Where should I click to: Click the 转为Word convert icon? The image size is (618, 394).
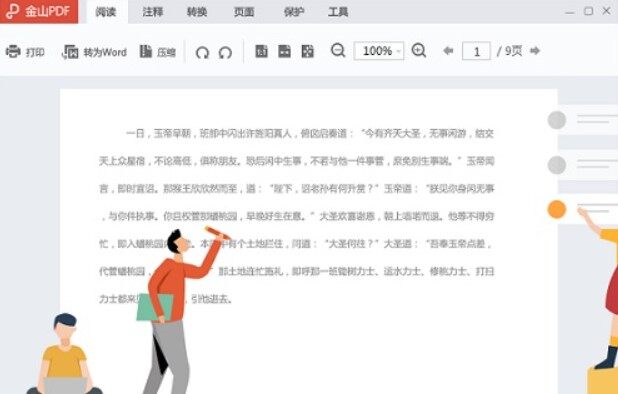(x=70, y=52)
